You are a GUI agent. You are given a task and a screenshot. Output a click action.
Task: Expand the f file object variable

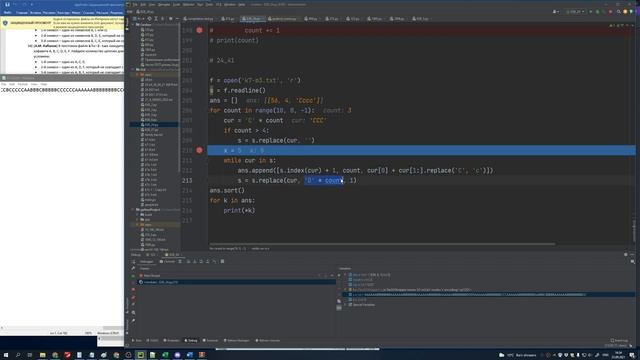(x=345, y=290)
